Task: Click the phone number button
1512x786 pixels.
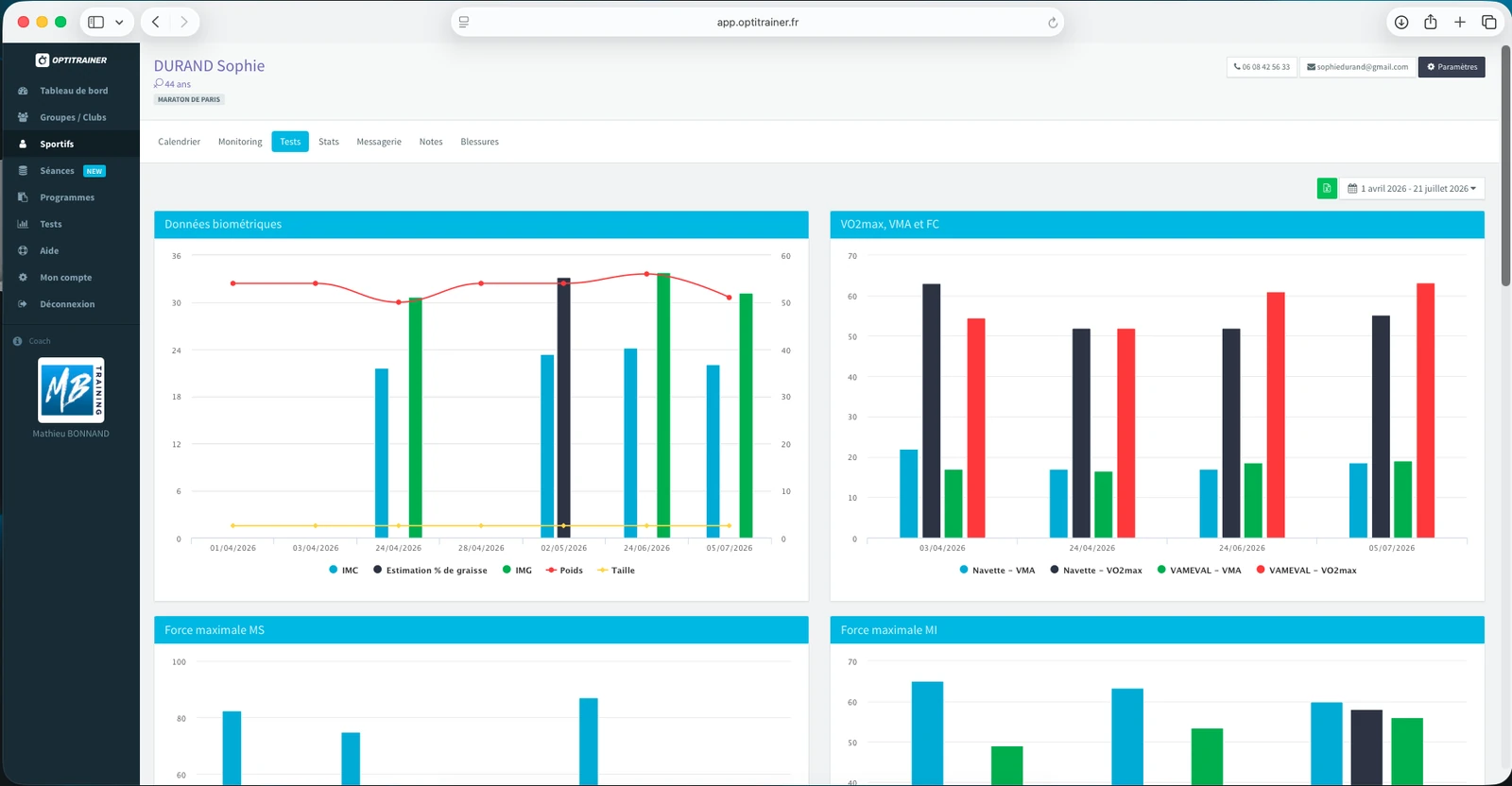Action: (x=1262, y=67)
